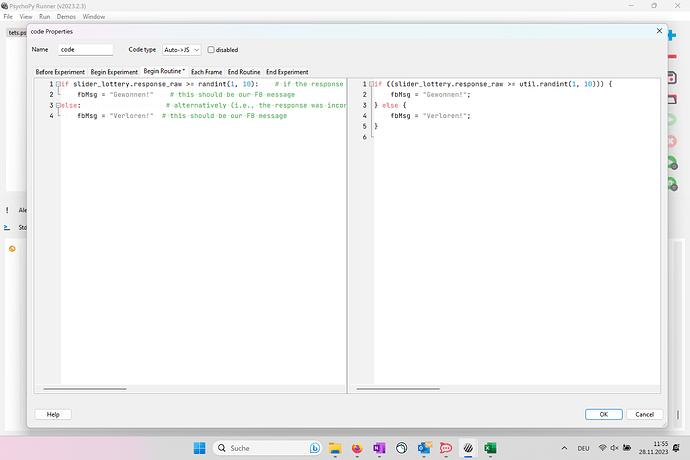Click the red stop experiment icon in Runner
This screenshot has height=460, width=690.
(x=672, y=141)
